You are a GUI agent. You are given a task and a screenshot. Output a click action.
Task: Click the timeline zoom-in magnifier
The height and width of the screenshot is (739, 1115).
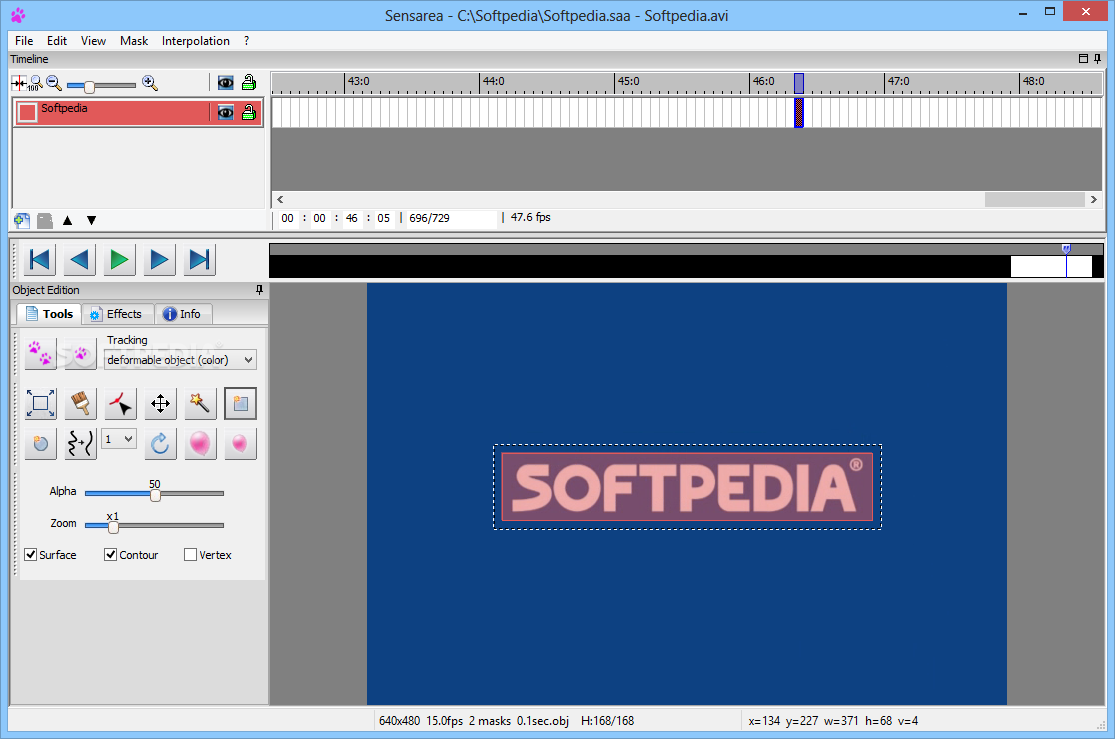(x=149, y=83)
